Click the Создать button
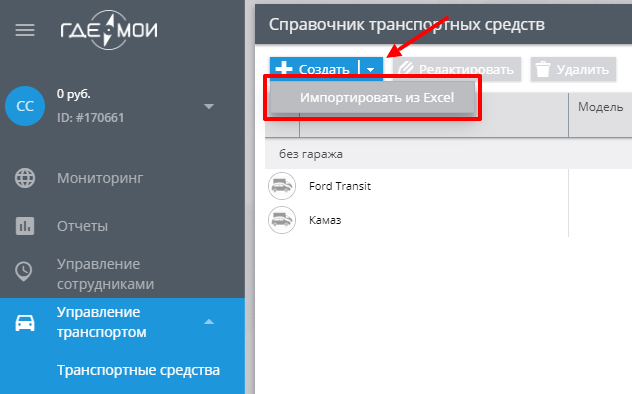Viewport: 632px width, 394px height. [314, 69]
